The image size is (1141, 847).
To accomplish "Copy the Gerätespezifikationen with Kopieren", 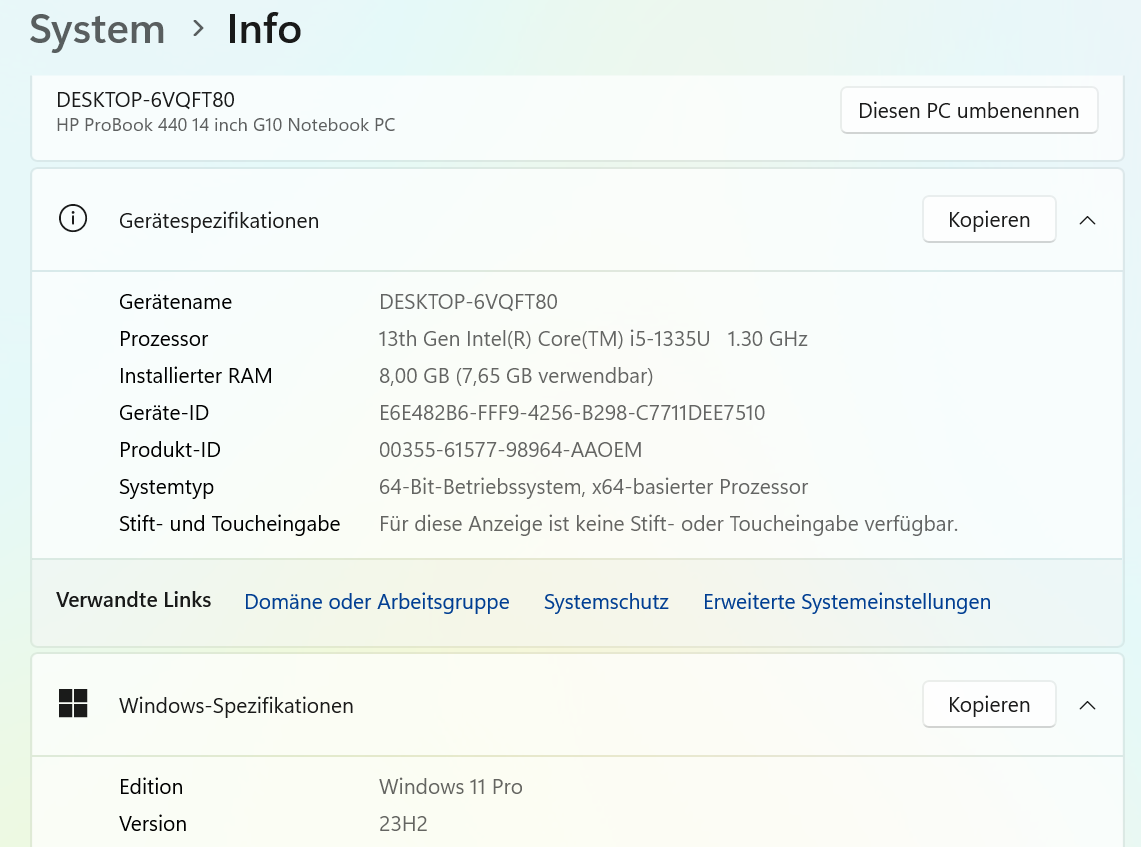I will [989, 220].
